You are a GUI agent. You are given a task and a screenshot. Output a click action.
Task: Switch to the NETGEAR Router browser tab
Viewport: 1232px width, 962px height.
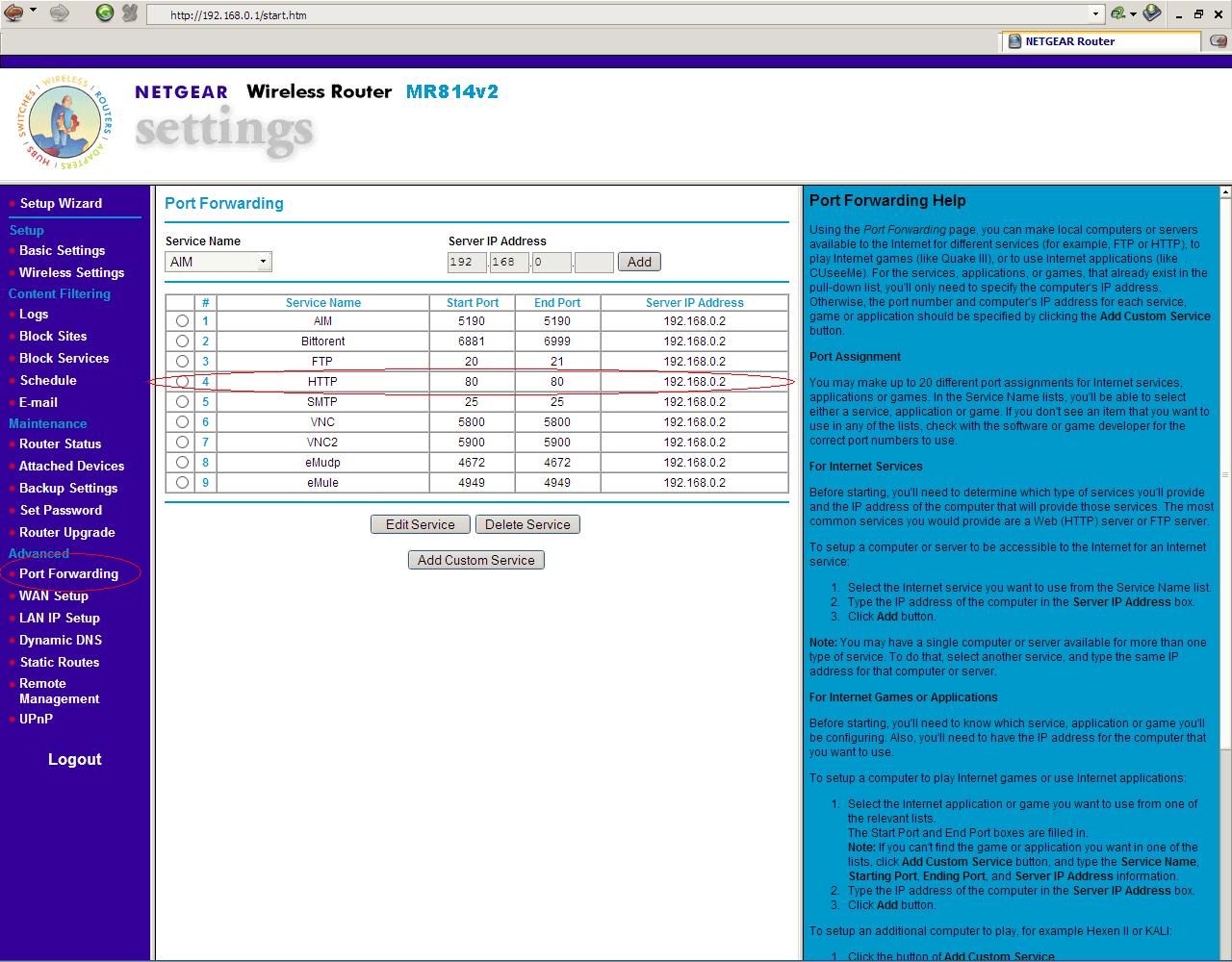(1068, 41)
